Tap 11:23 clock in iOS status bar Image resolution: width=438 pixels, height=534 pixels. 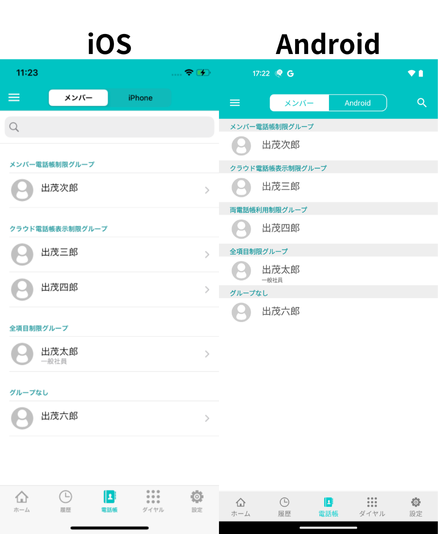27,72
